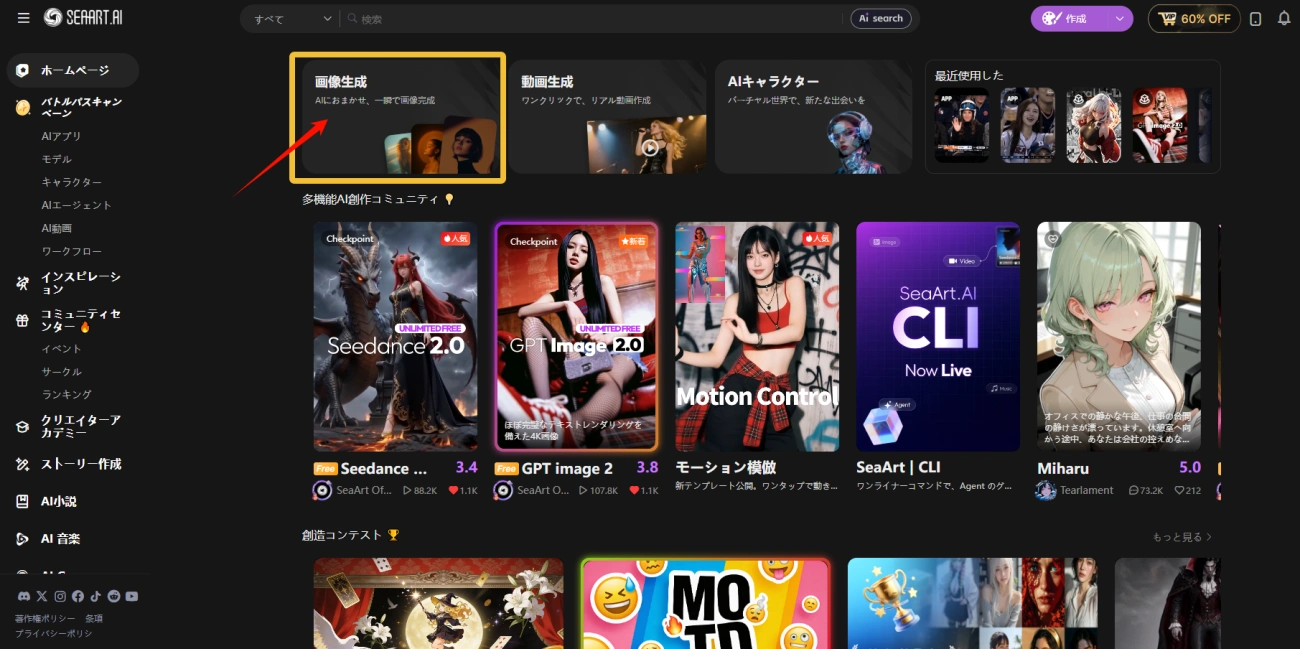
Task: Open the notifications bell icon
Action: tap(1284, 18)
